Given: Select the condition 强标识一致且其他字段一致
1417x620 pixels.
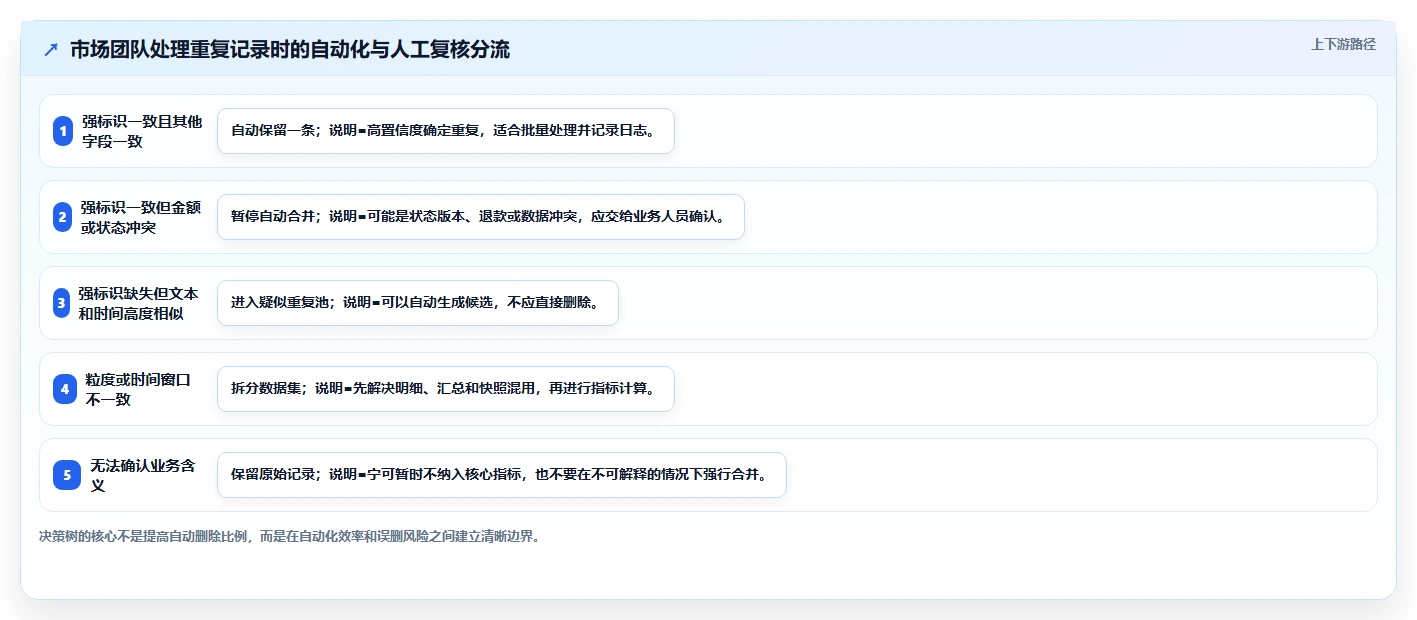Looking at the screenshot, I should pyautogui.click(x=142, y=131).
